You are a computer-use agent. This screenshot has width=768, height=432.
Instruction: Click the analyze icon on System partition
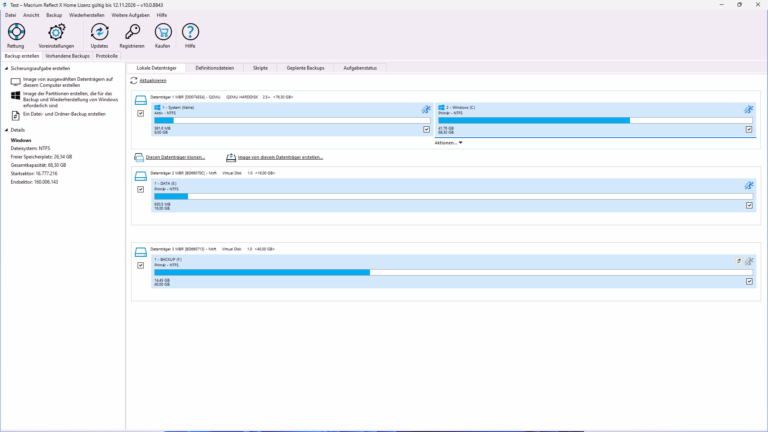click(426, 109)
